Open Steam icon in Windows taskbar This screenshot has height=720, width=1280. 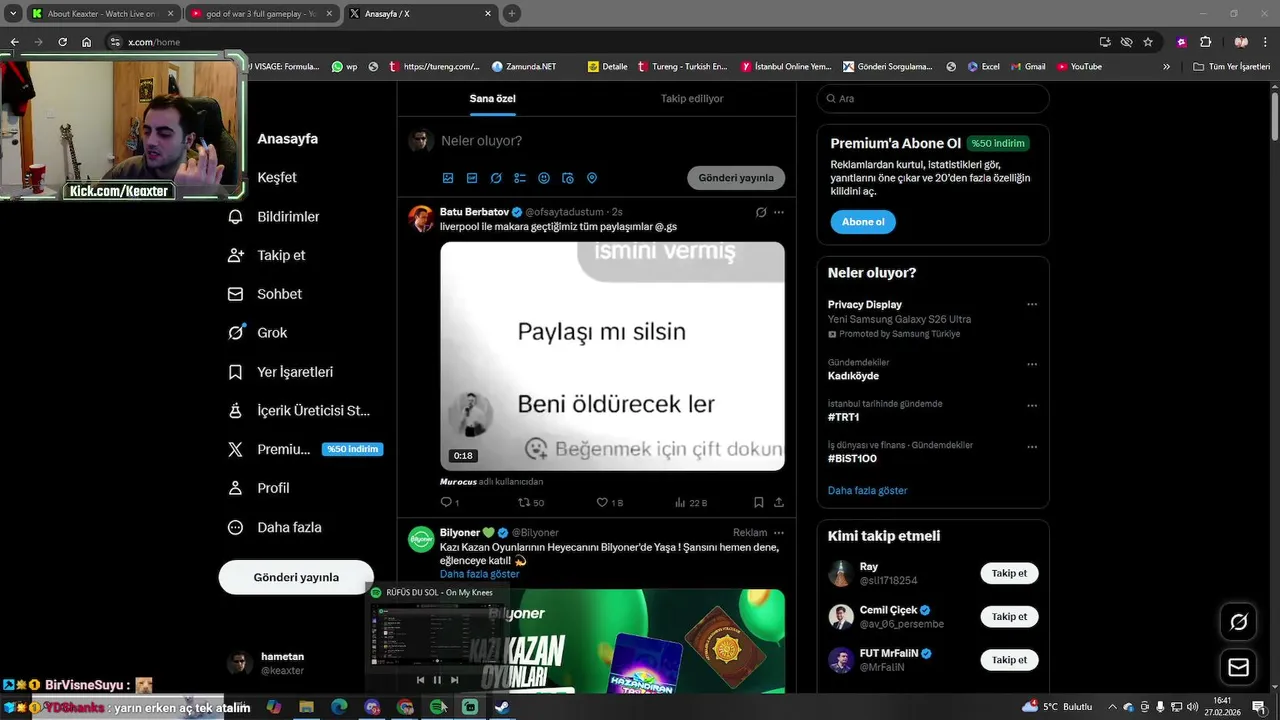[x=502, y=707]
